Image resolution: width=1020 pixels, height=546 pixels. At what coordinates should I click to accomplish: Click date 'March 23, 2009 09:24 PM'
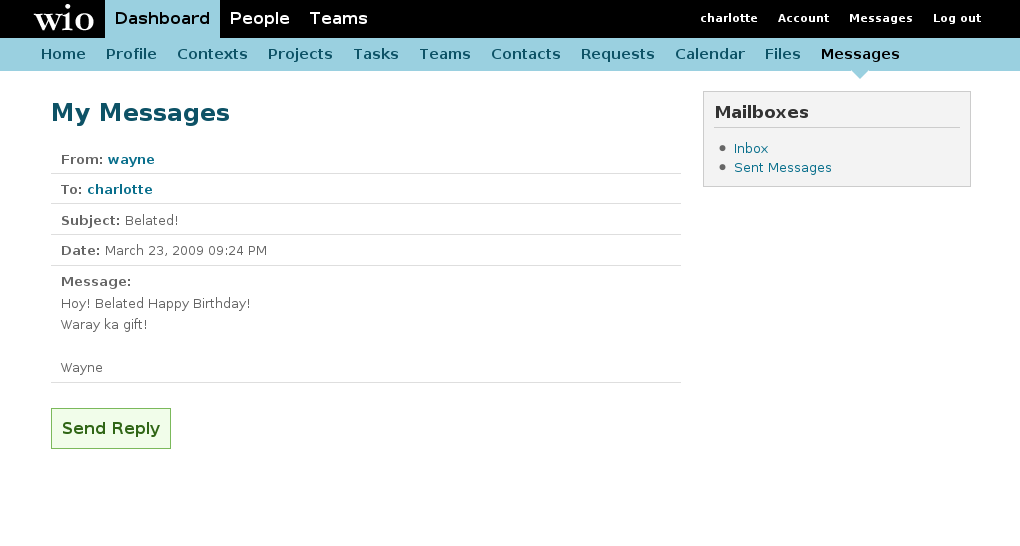pyautogui.click(x=185, y=251)
